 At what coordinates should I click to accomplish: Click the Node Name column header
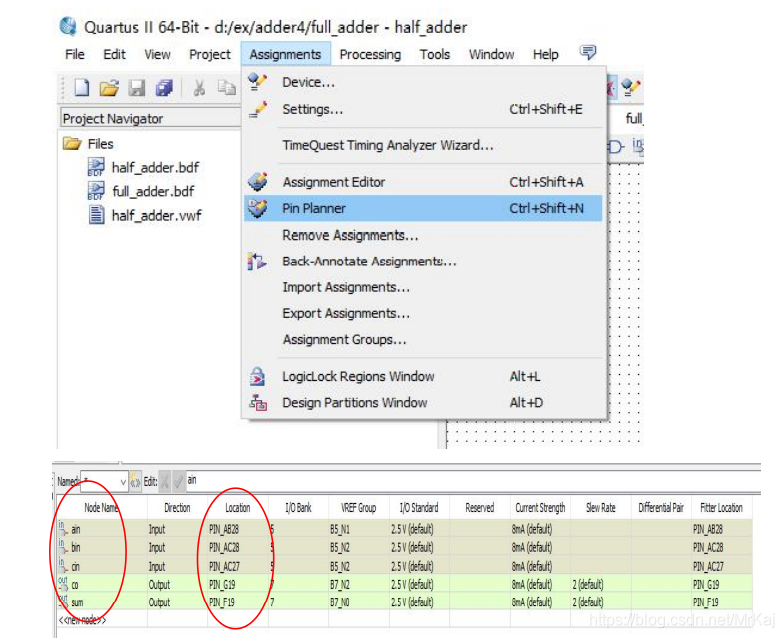(x=102, y=508)
